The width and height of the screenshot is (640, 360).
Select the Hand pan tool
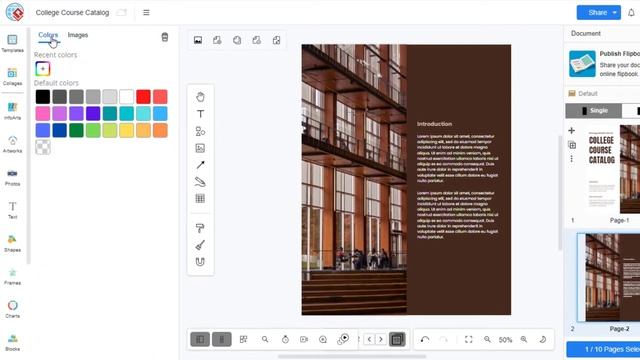[x=200, y=97]
